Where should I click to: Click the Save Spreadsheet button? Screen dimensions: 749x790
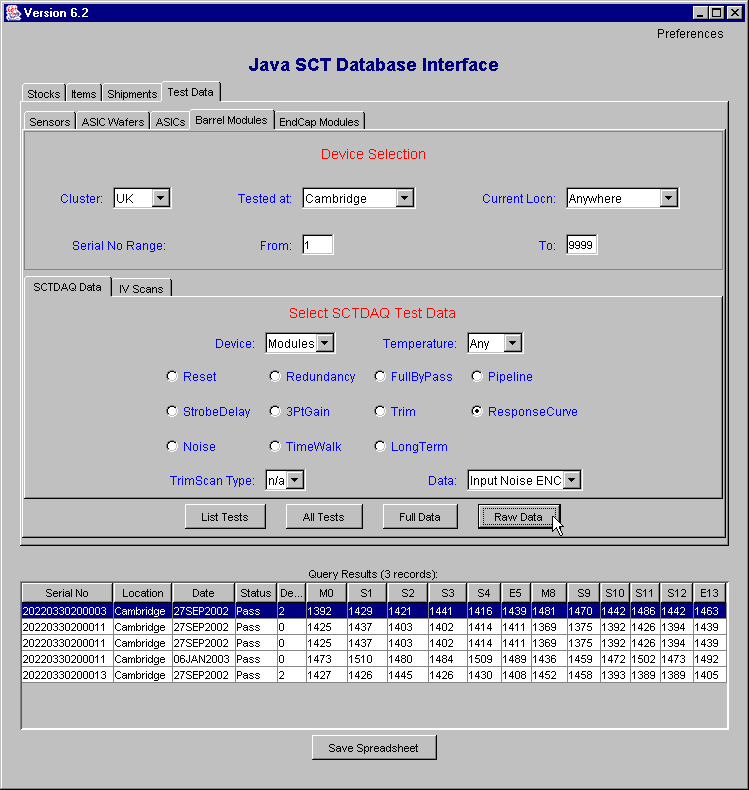point(374,748)
